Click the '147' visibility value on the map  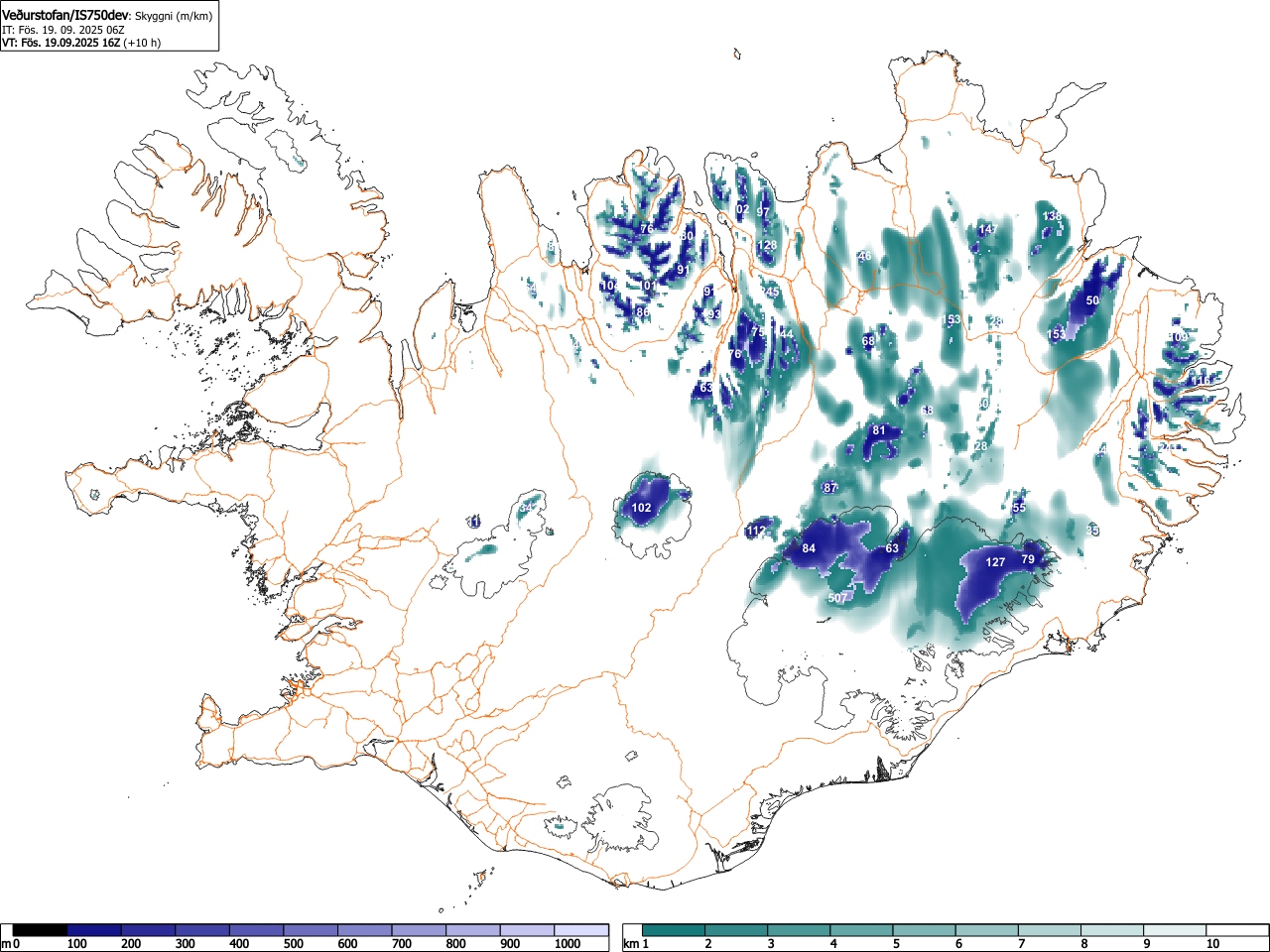click(x=987, y=229)
